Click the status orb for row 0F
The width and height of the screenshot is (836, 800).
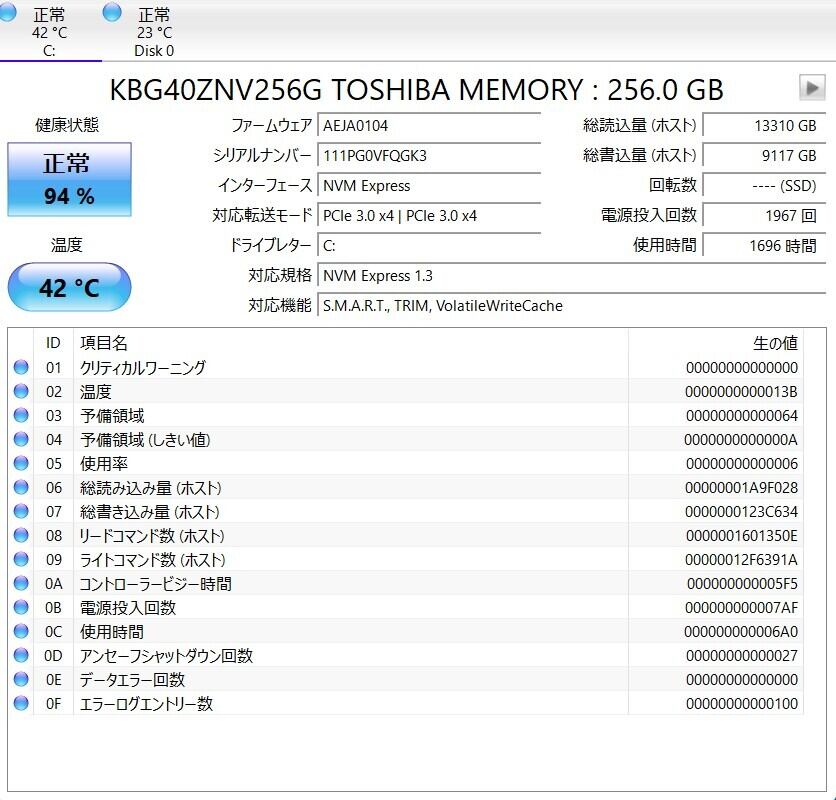(x=21, y=703)
